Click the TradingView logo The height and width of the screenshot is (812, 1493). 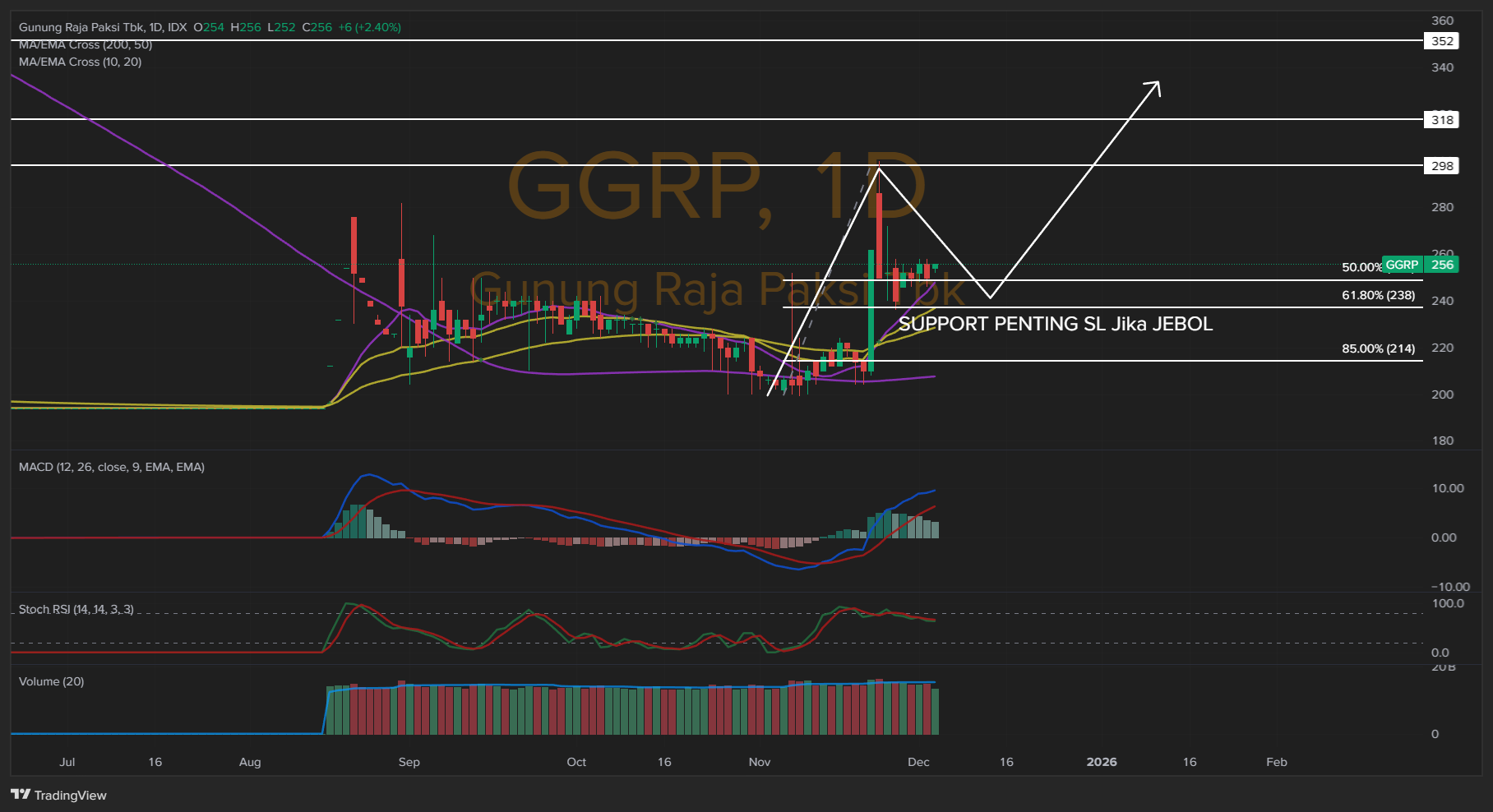click(58, 795)
